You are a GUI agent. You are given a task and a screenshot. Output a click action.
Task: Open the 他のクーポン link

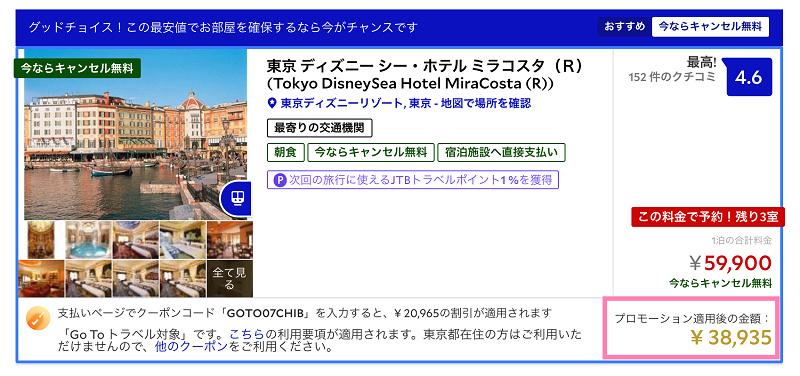coord(191,348)
